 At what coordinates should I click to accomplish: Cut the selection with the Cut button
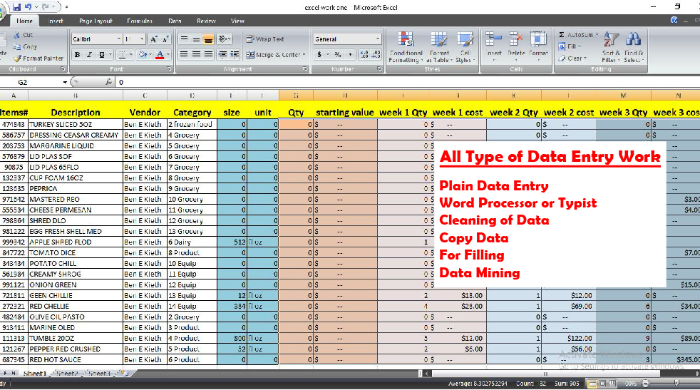(23, 35)
